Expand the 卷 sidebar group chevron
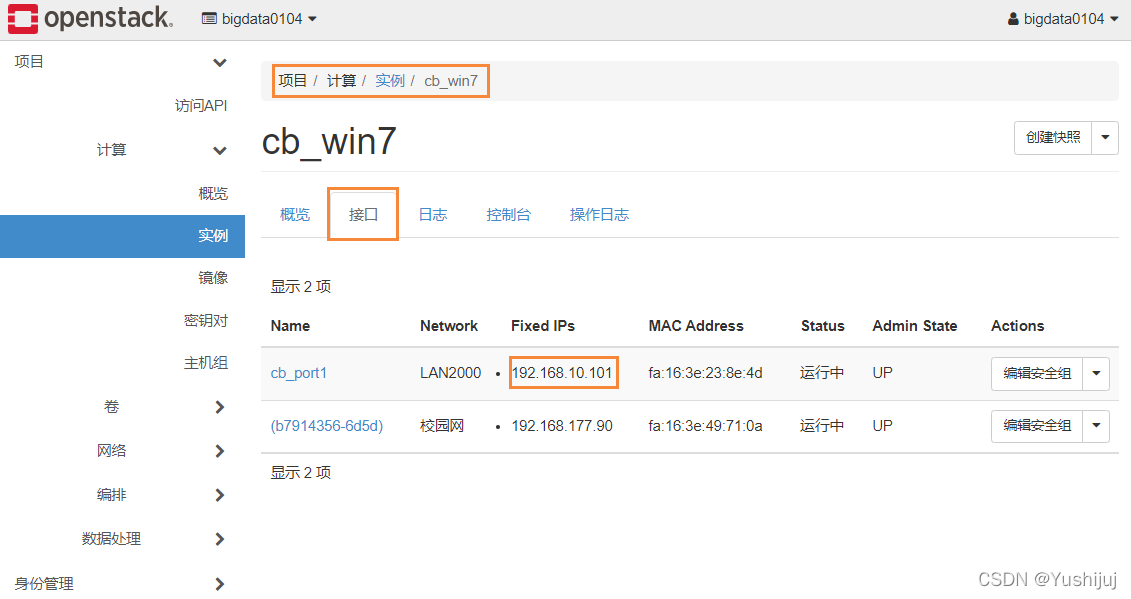Image resolution: width=1131 pixels, height=599 pixels. click(x=220, y=408)
